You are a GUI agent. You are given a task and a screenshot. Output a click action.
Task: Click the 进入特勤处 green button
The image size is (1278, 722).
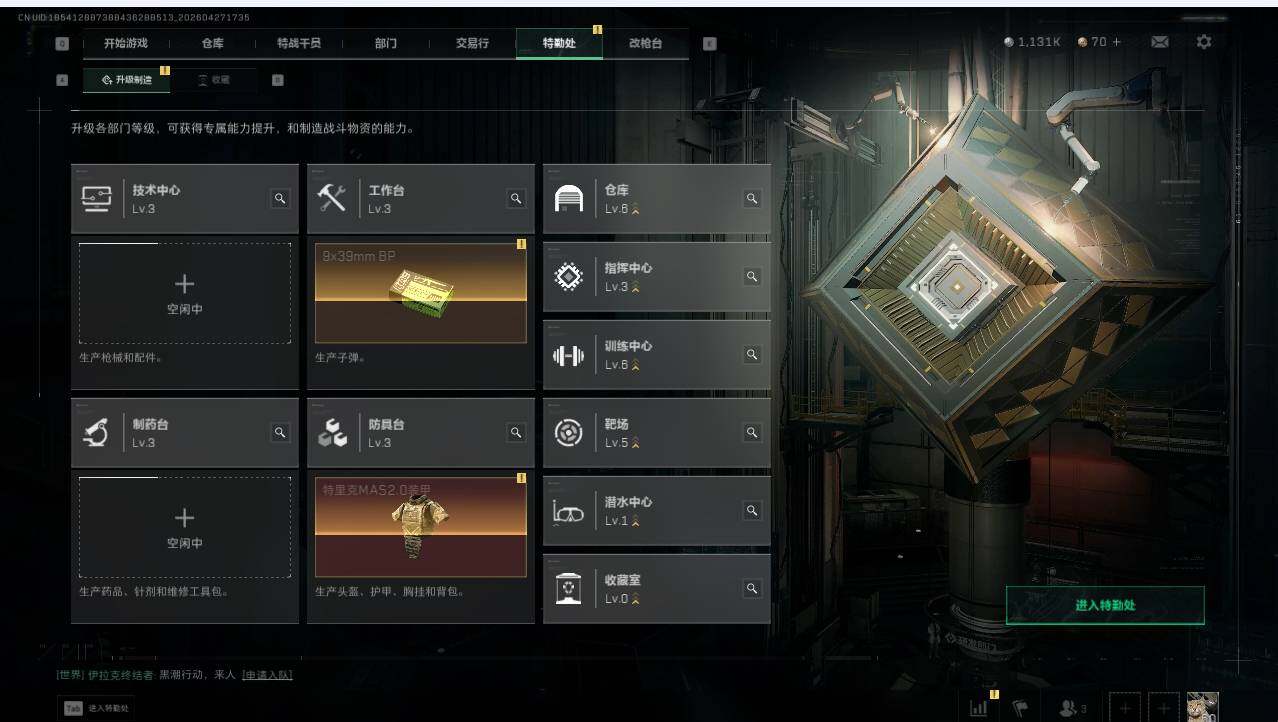click(x=1105, y=605)
